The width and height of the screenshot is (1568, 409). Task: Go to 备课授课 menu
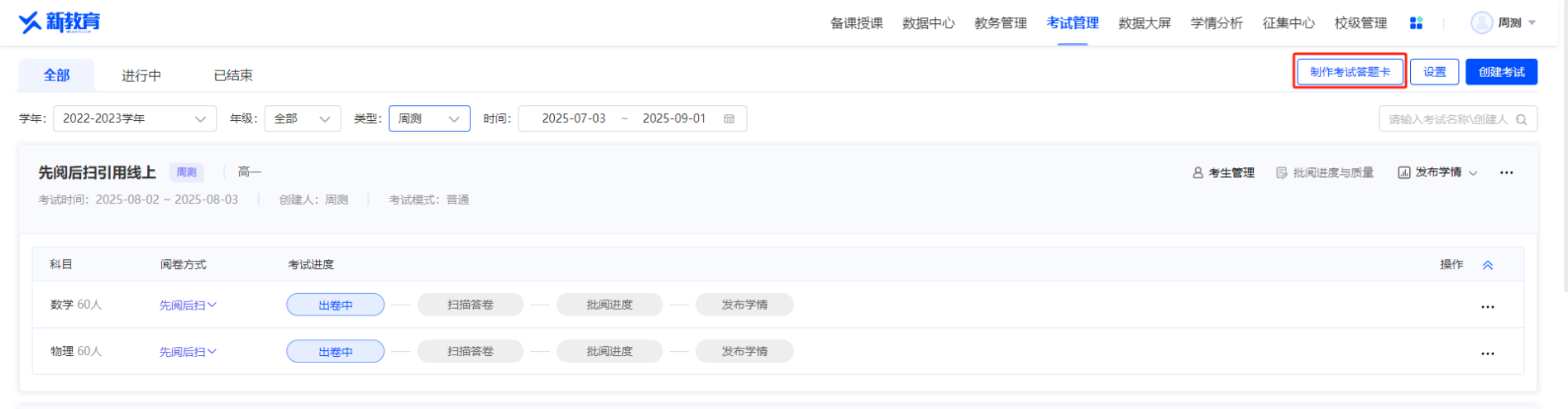(x=857, y=23)
